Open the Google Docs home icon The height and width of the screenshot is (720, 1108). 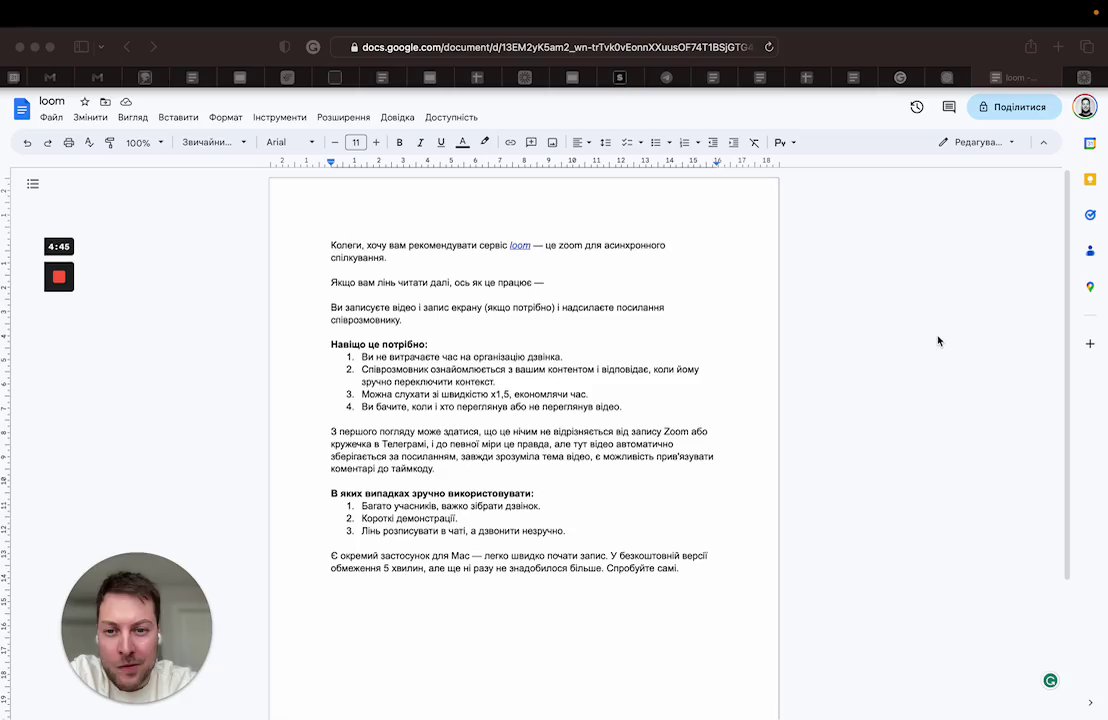tap(22, 109)
